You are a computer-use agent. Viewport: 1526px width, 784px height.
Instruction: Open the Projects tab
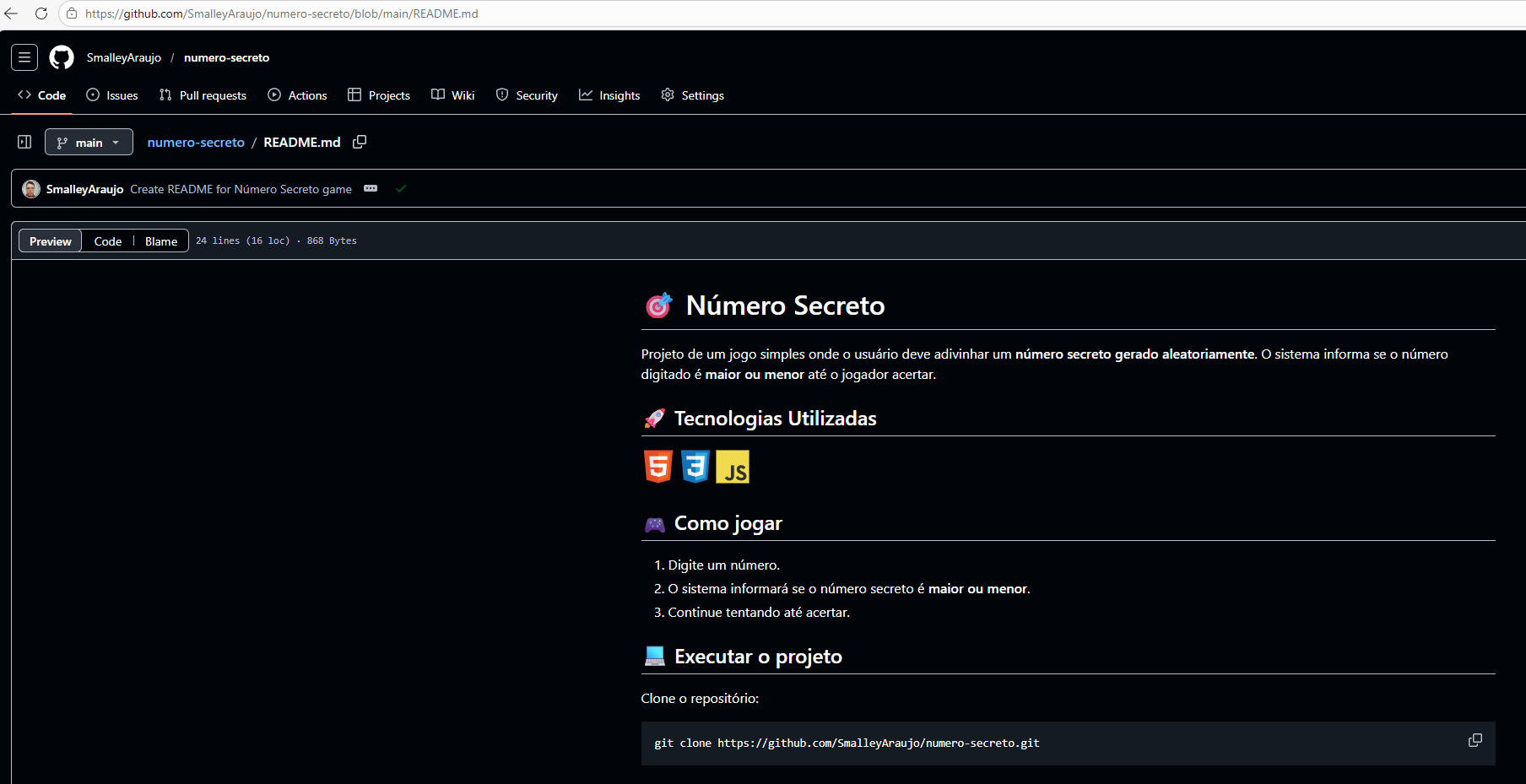(379, 95)
